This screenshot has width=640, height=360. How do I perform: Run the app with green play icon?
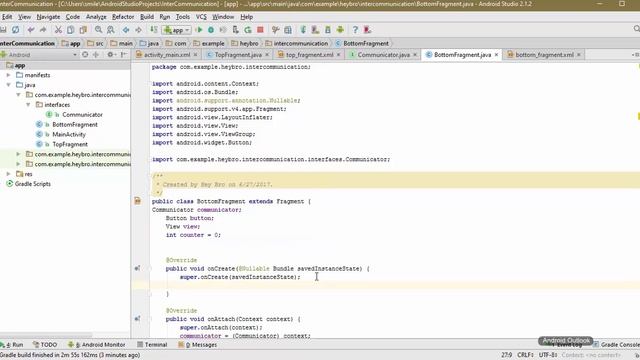point(199,30)
